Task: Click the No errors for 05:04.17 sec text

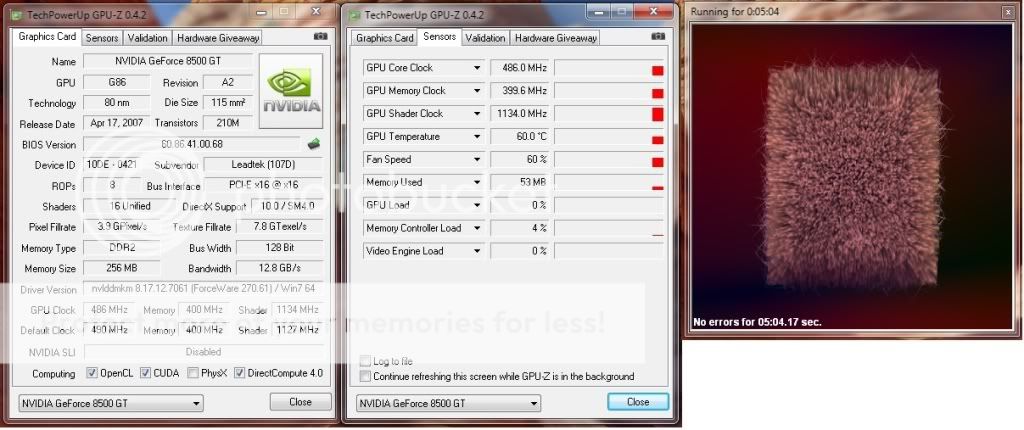Action: (x=758, y=322)
